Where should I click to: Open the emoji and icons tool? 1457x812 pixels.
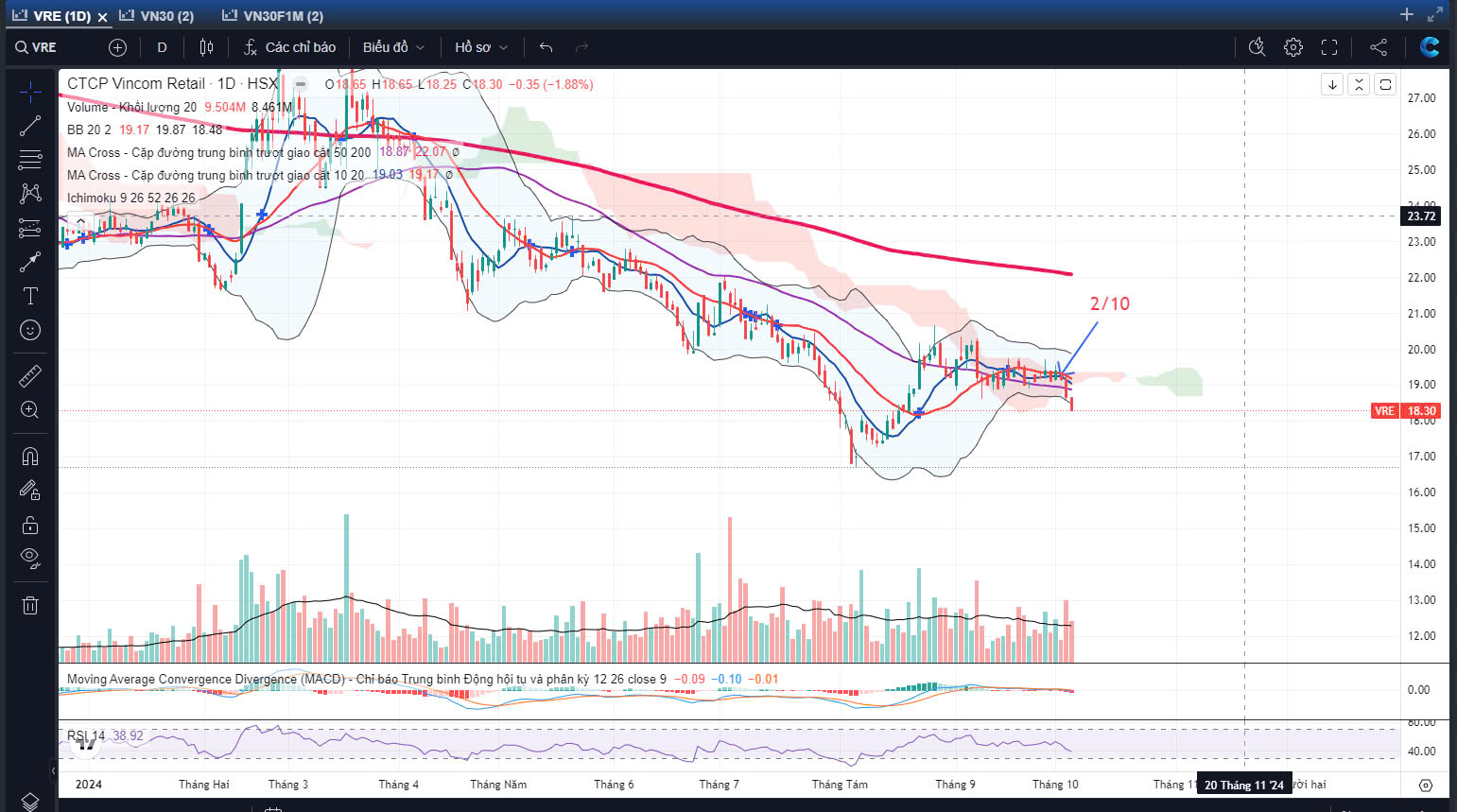(30, 330)
